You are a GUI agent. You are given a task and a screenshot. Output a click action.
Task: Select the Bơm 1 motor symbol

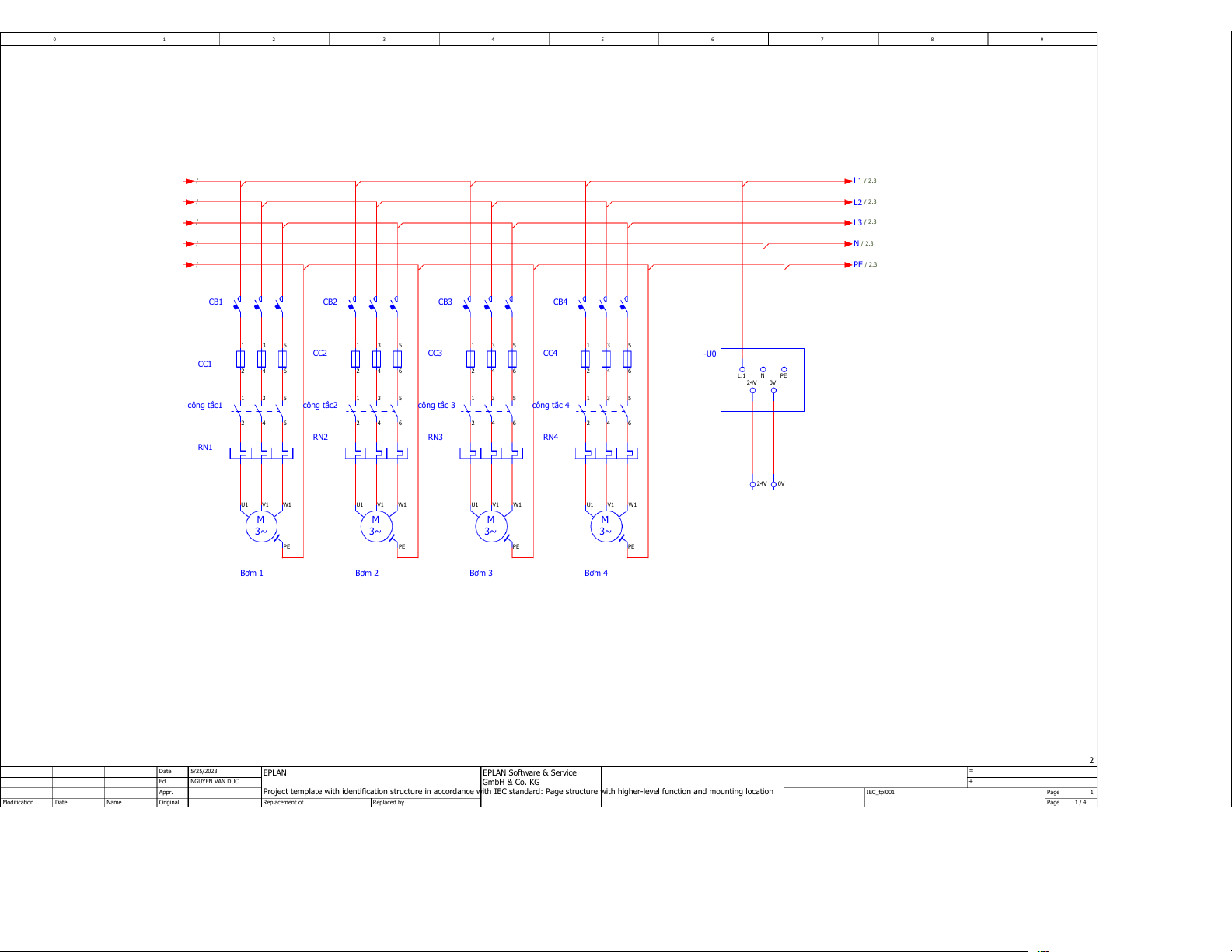[x=260, y=526]
